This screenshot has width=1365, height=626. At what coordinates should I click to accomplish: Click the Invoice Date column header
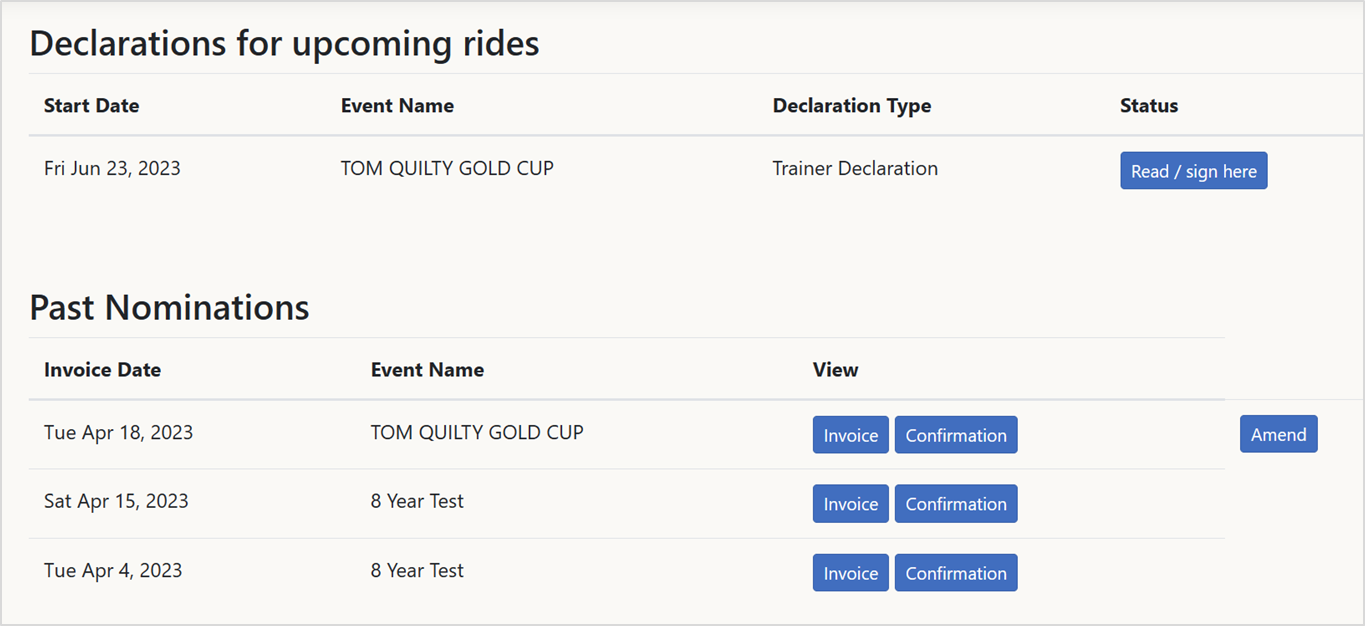pos(102,369)
